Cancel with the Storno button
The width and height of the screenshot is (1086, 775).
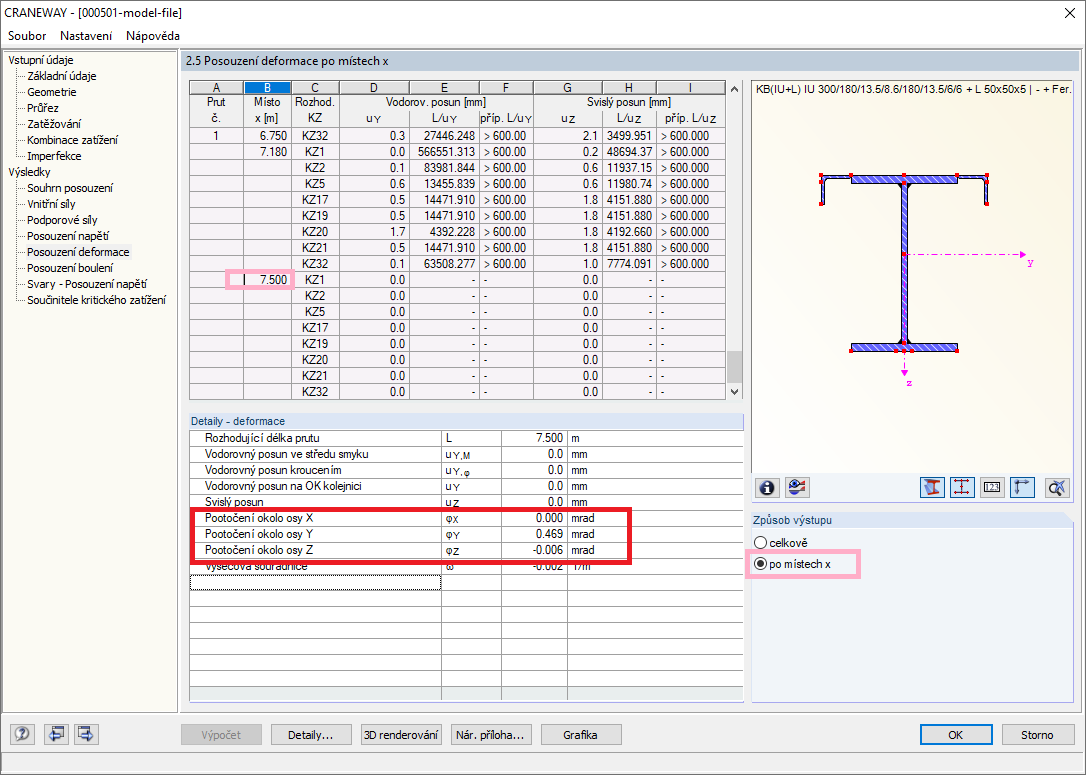pos(1037,735)
